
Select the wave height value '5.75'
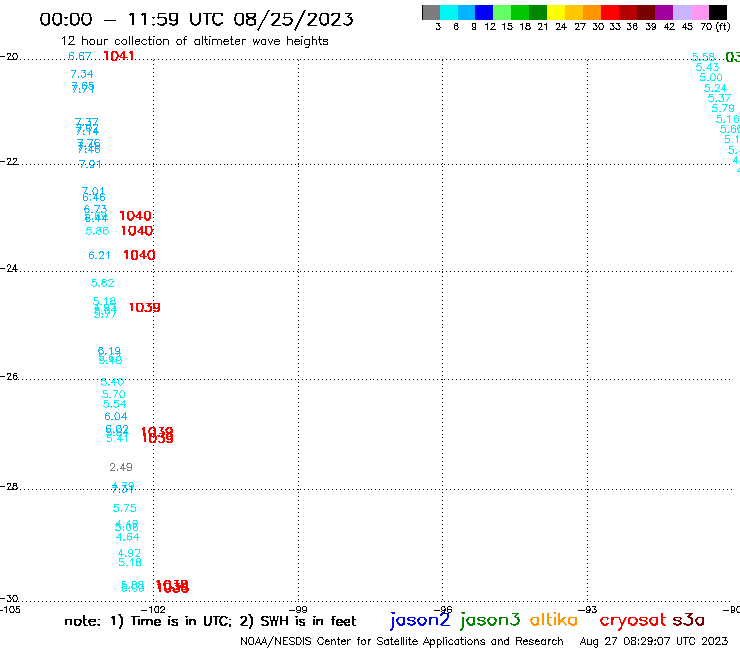[125, 508]
